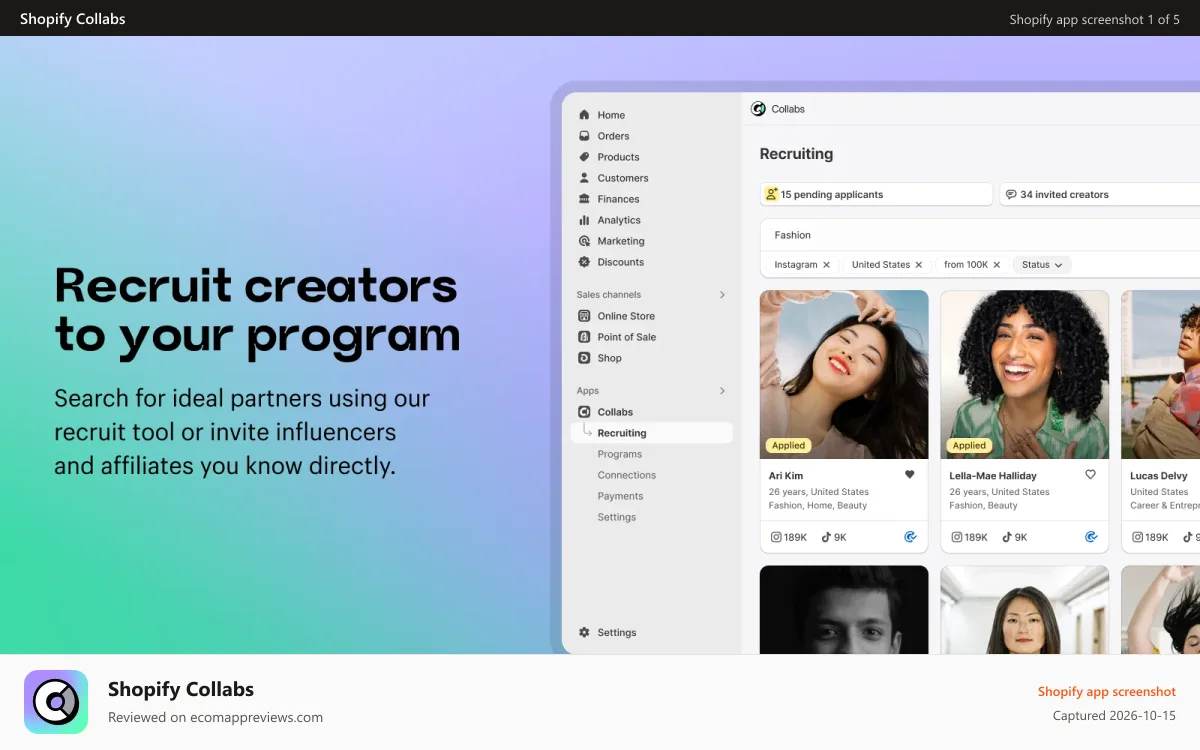Image resolution: width=1200 pixels, height=750 pixels.
Task: Click the invited creators chat icon
Action: pos(1011,194)
